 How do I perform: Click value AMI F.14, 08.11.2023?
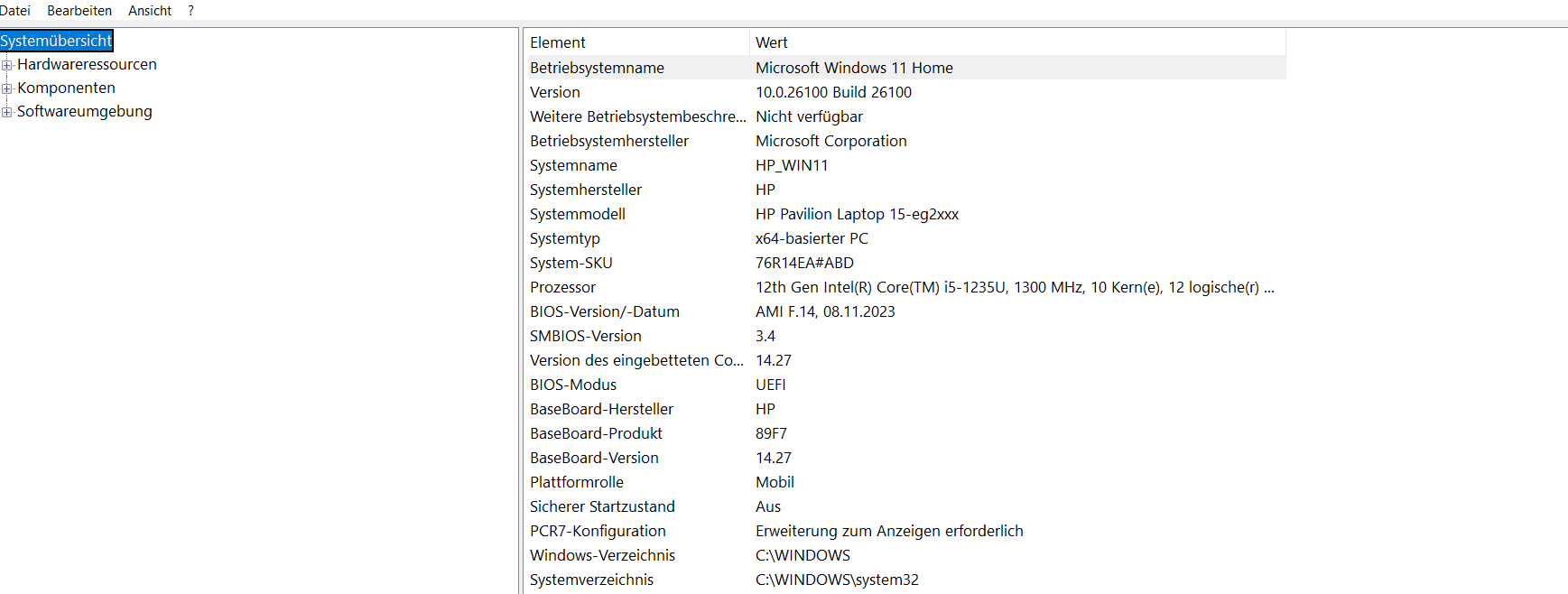825,311
